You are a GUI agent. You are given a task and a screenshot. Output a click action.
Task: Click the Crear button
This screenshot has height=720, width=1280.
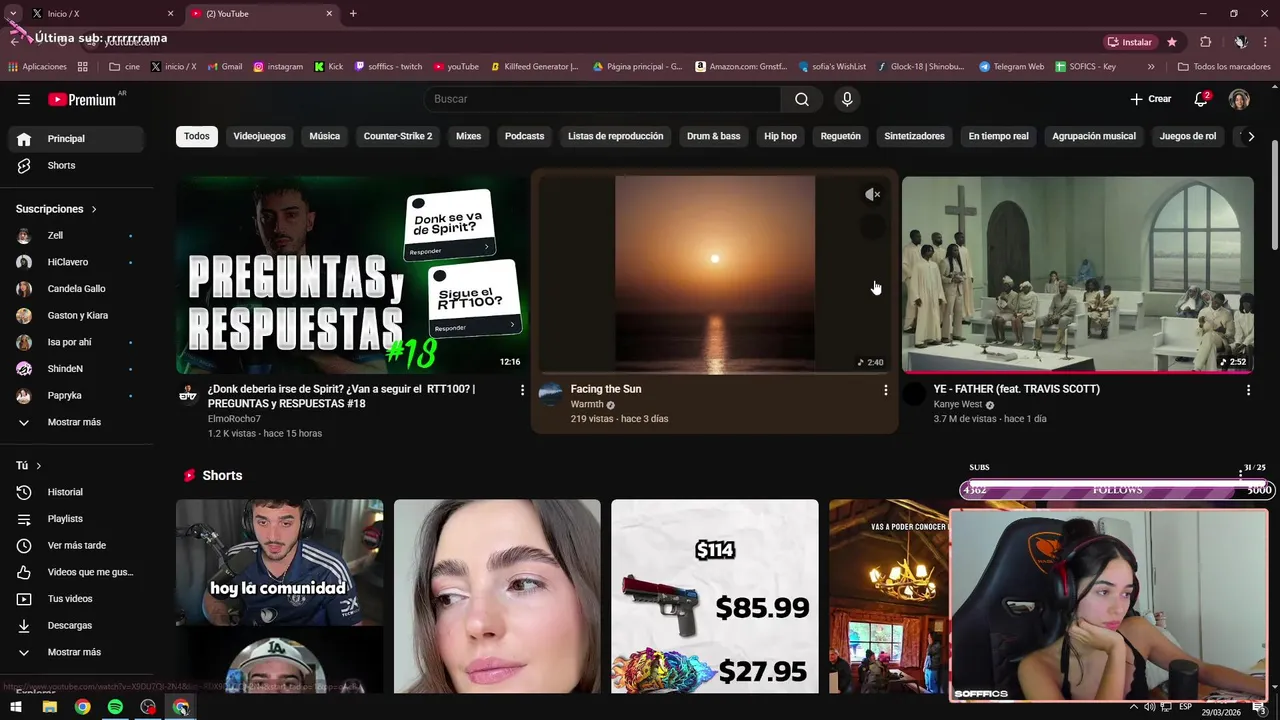[1150, 99]
